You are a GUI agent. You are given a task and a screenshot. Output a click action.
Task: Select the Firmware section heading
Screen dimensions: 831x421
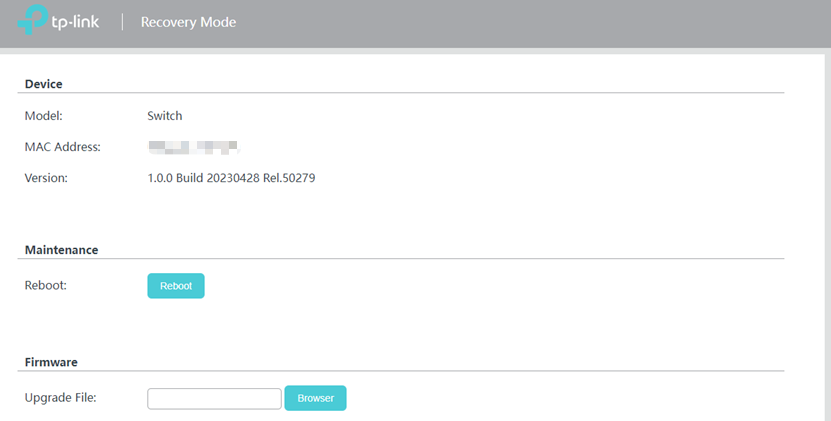pyautogui.click(x=51, y=362)
